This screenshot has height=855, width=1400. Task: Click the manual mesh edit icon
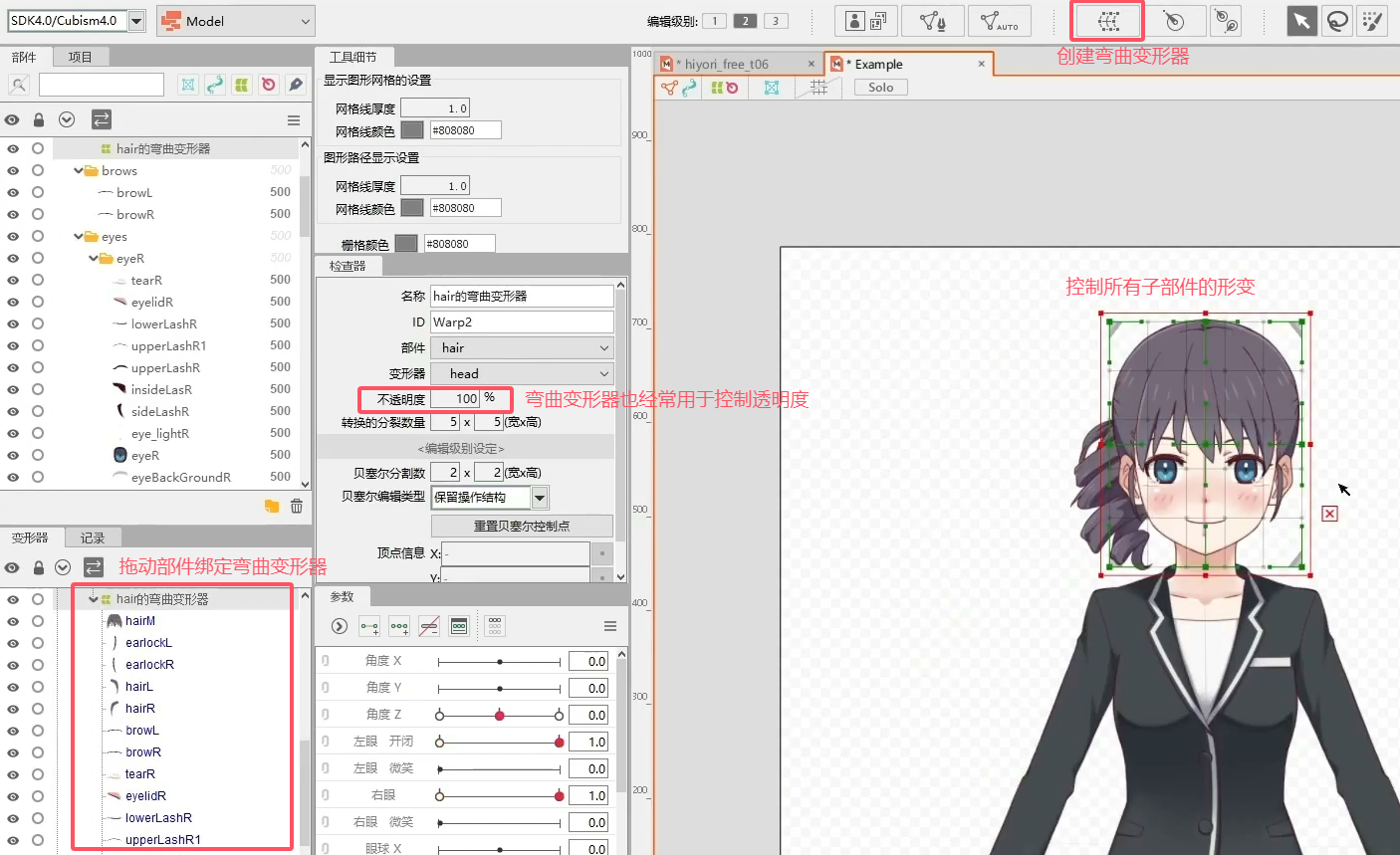tap(933, 21)
